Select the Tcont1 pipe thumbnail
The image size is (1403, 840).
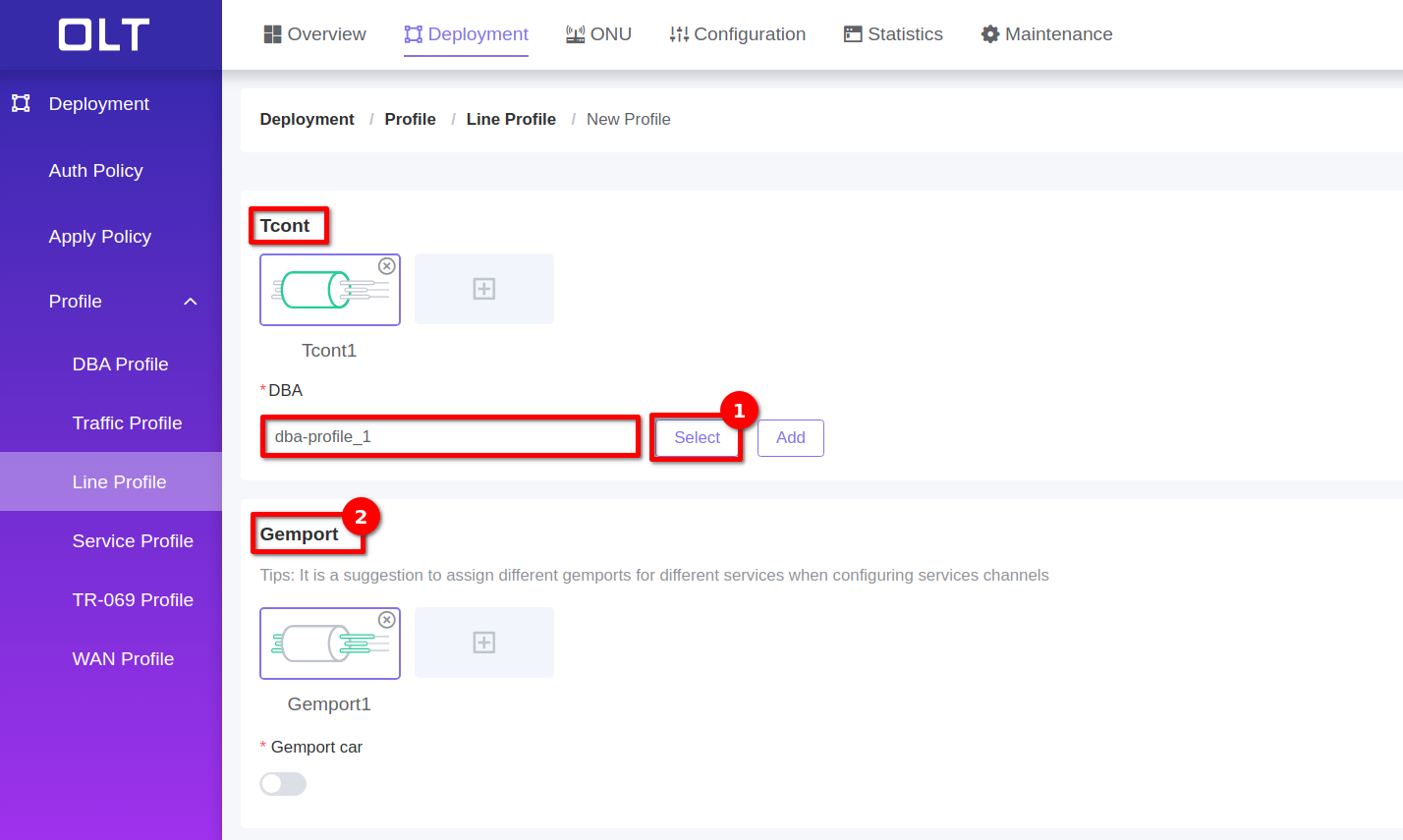pos(328,290)
